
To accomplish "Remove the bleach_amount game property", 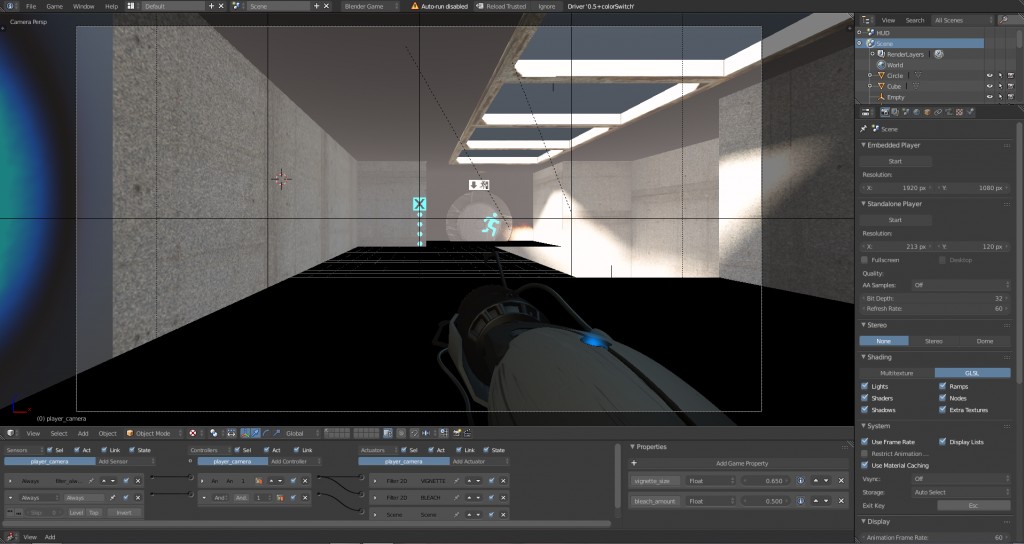I will (x=841, y=501).
